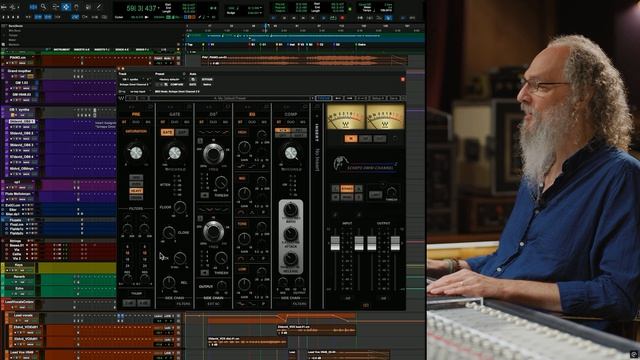Viewport: 640px width, 360px height.
Task: Select the COMP module header
Action: [291, 114]
